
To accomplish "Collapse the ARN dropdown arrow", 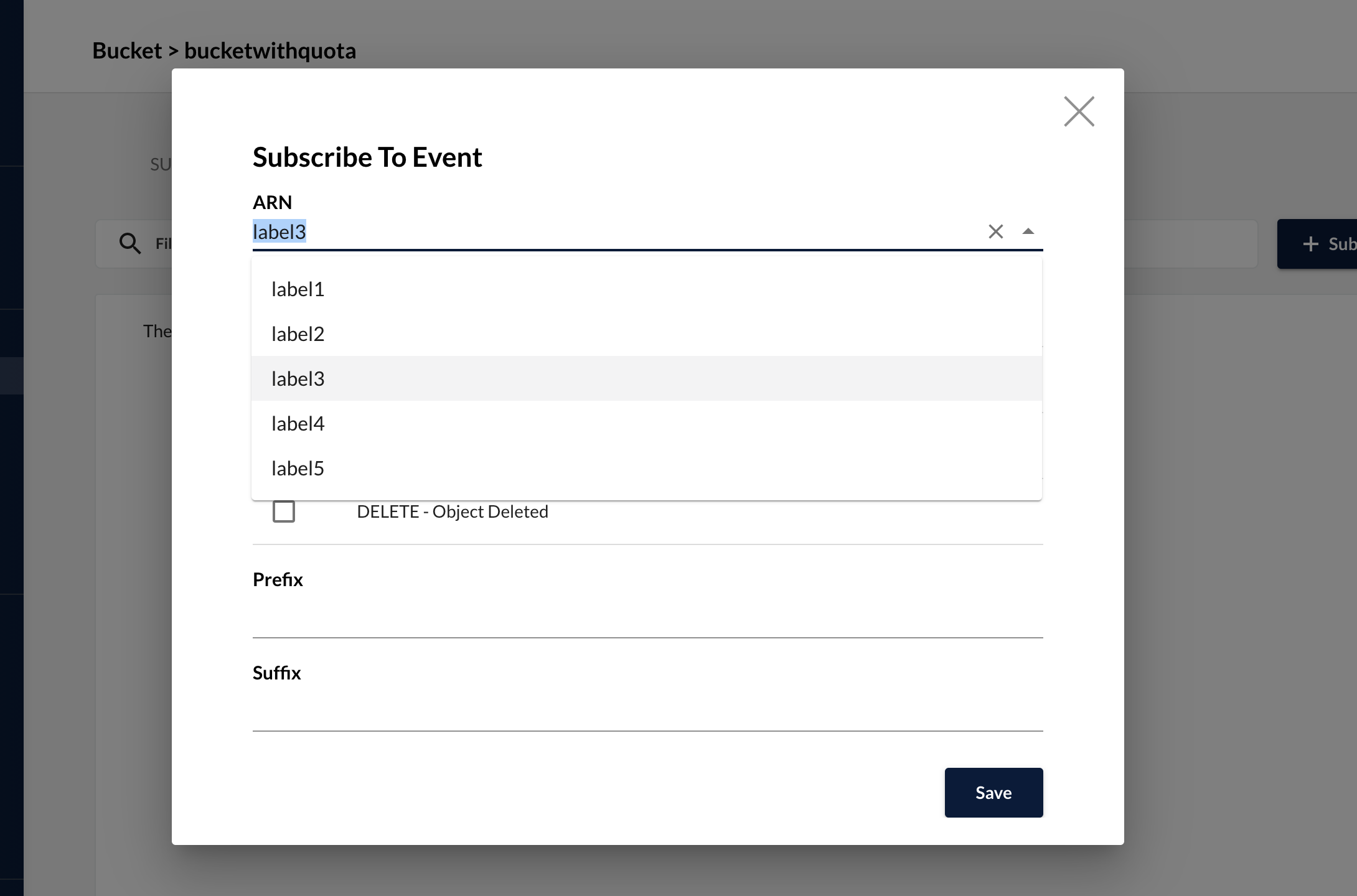I will (1028, 231).
